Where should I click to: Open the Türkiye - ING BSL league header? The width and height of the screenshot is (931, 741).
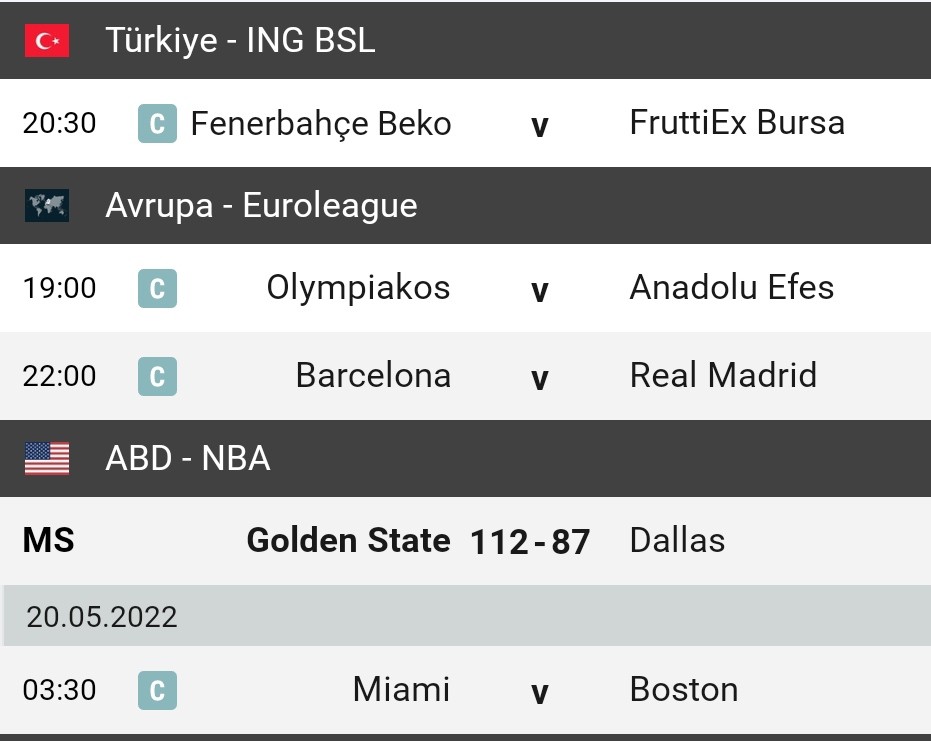click(x=466, y=40)
